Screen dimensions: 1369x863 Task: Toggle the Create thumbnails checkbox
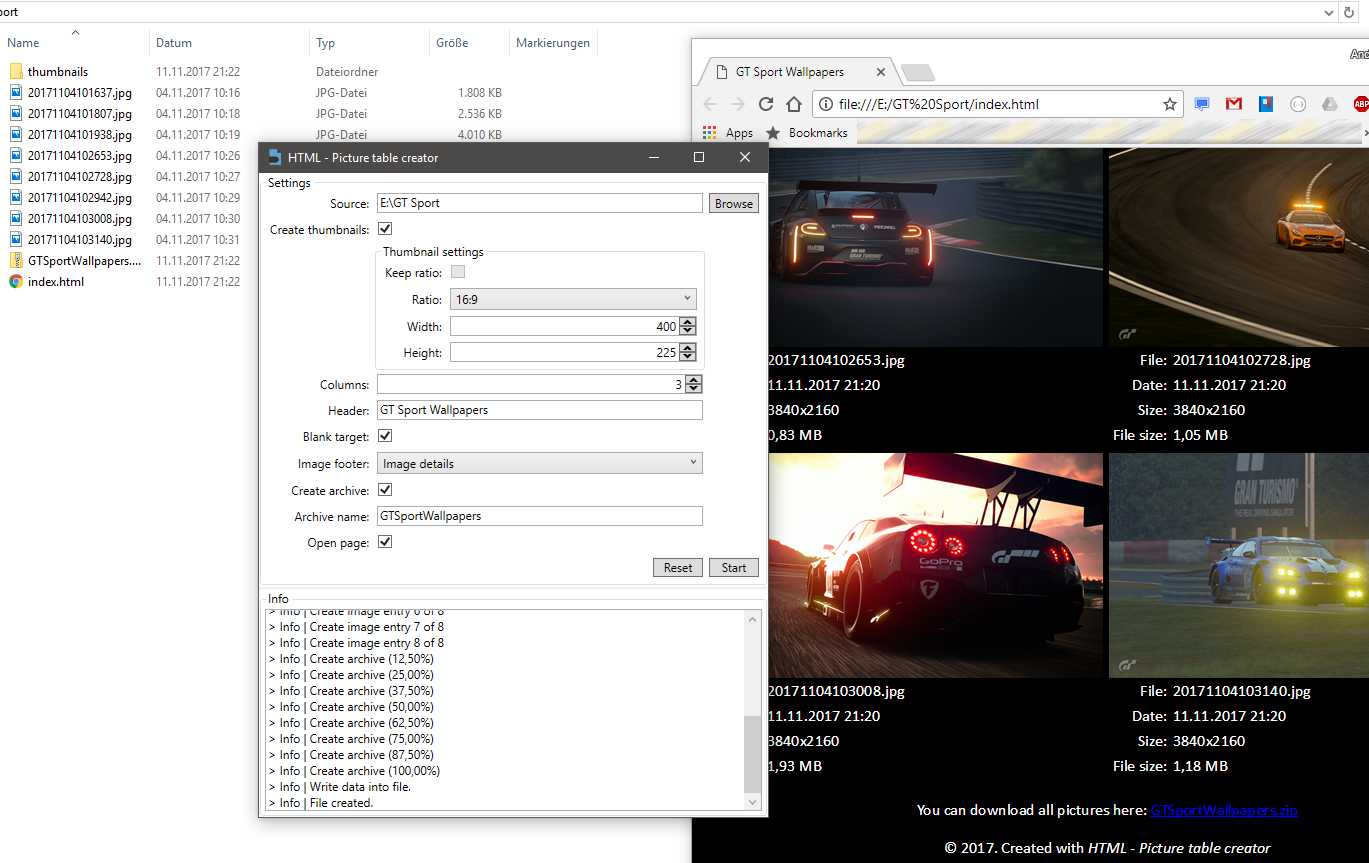pyautogui.click(x=385, y=230)
